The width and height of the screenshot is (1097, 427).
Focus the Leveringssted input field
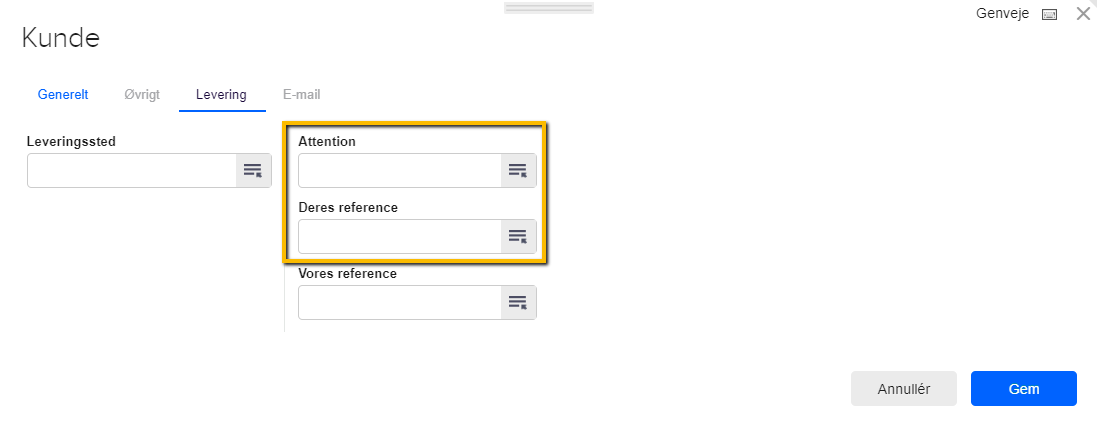click(132, 170)
